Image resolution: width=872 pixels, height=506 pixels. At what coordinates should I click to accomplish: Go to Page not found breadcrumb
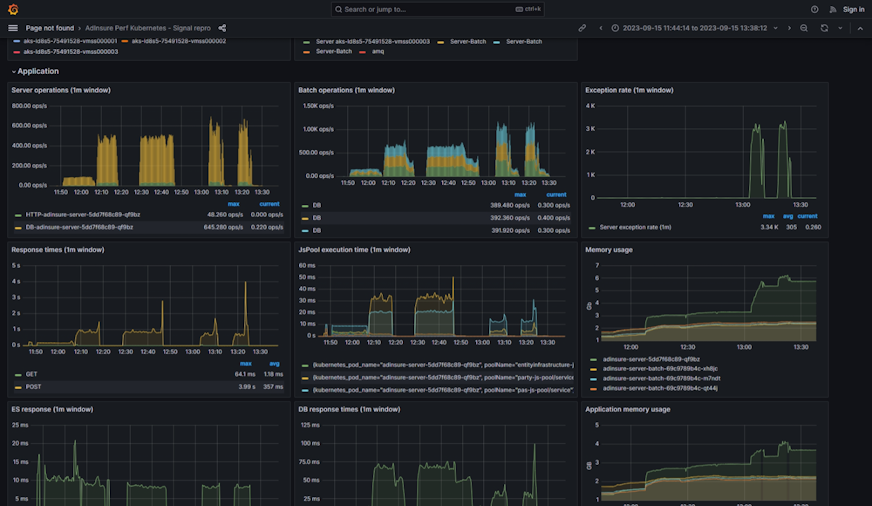coord(49,28)
